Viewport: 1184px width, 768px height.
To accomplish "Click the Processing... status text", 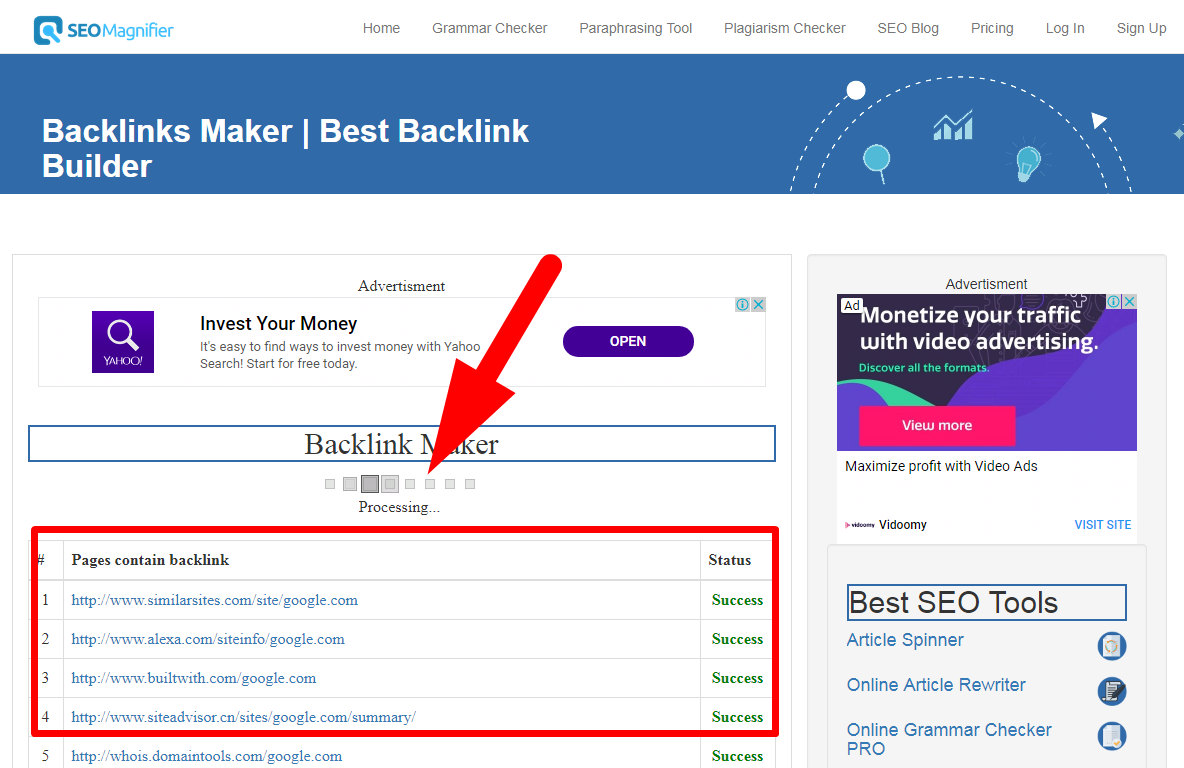I will (x=399, y=507).
